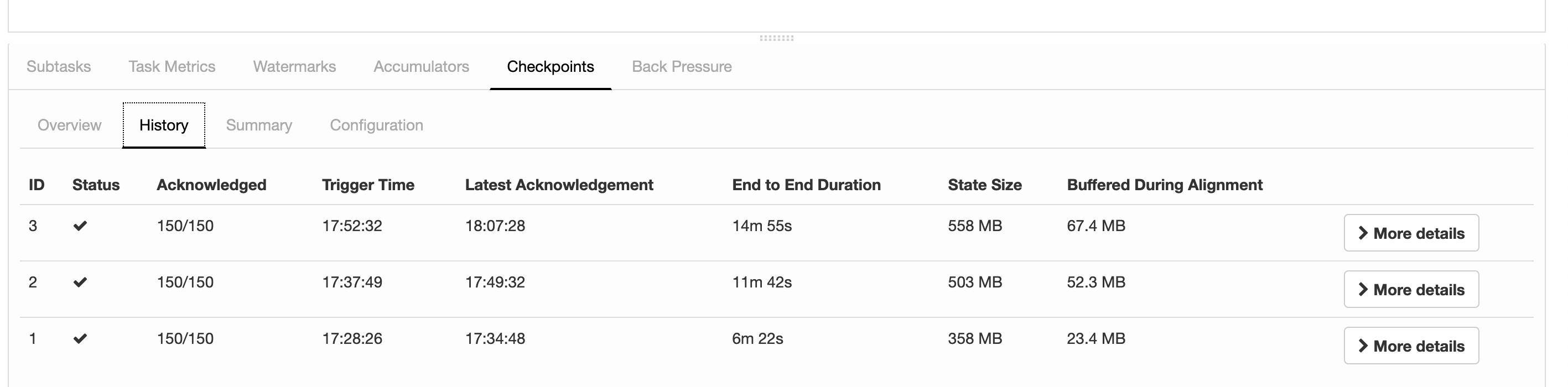The height and width of the screenshot is (387, 1568).
Task: Select the History sub-tab
Action: [164, 125]
